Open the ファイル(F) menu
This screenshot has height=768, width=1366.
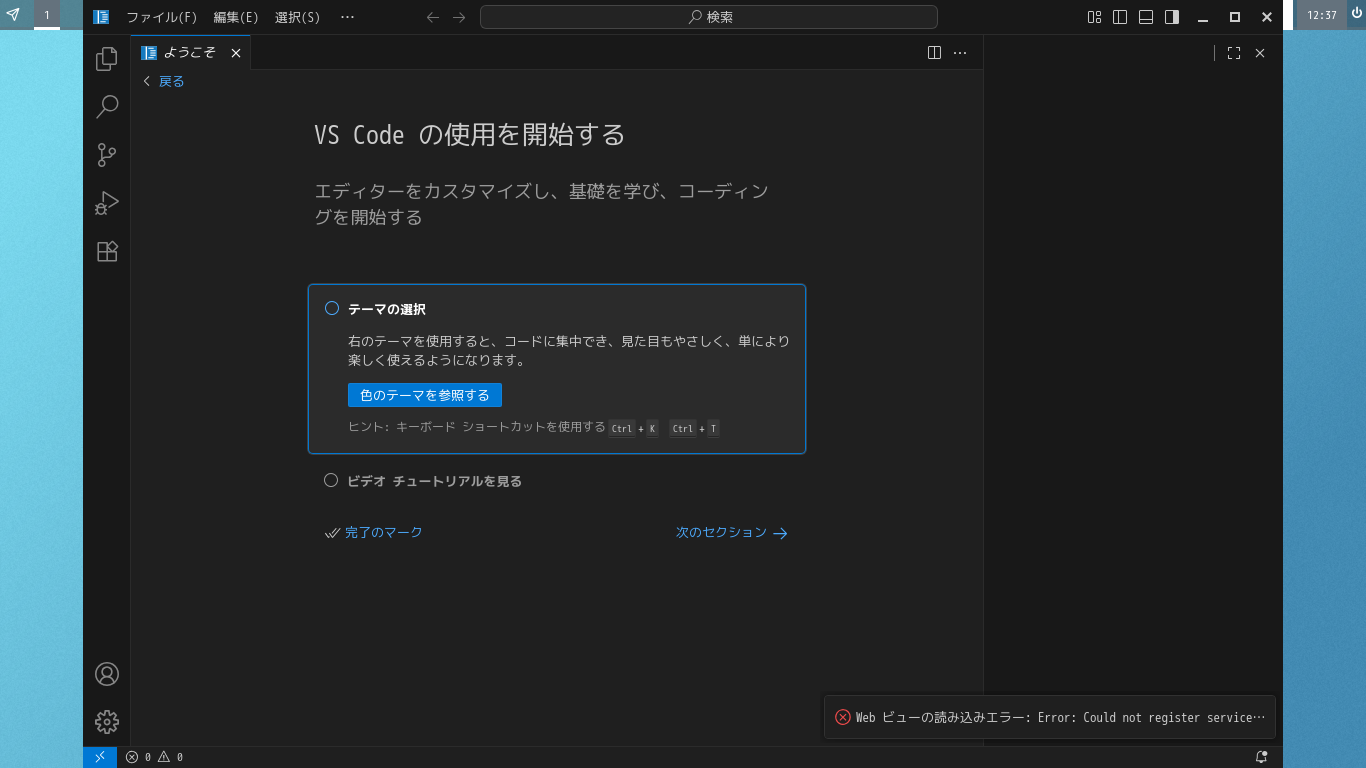click(x=162, y=17)
